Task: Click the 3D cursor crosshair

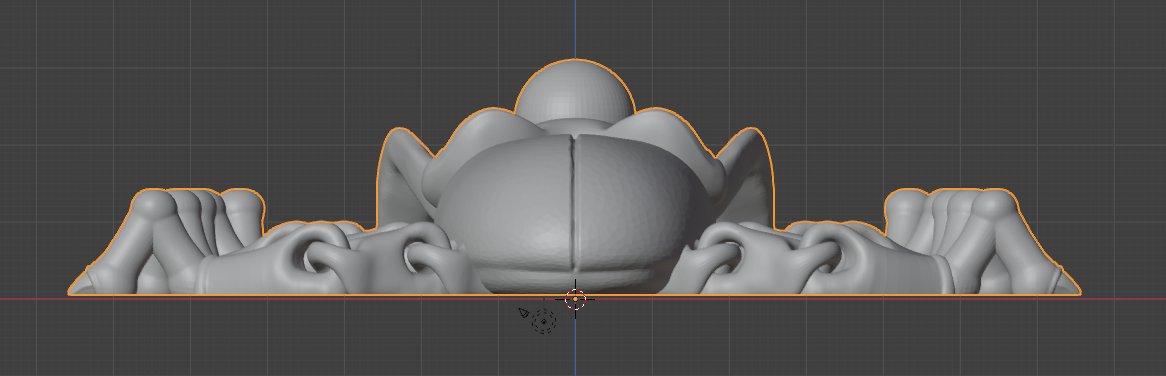Action: click(x=576, y=299)
